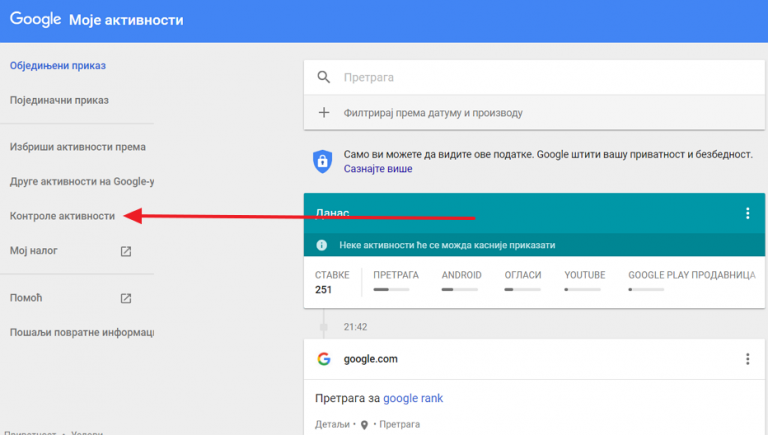Click the info icon on the teal notice bar
The height and width of the screenshot is (435, 768).
pyautogui.click(x=321, y=245)
